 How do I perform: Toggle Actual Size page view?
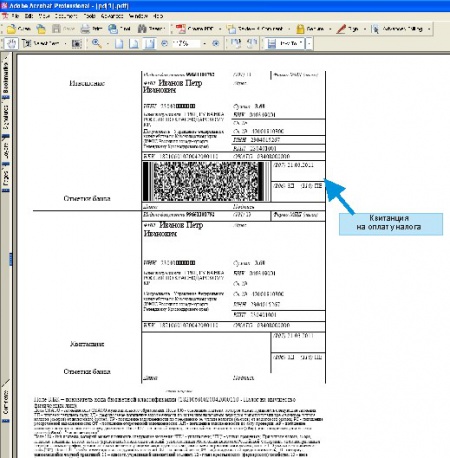point(119,43)
